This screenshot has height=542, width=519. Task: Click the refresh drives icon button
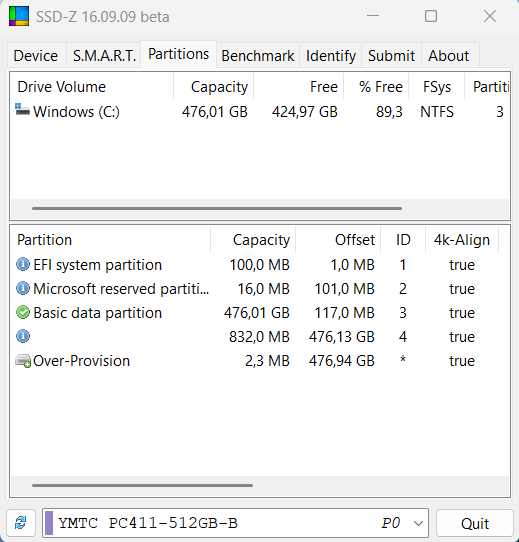point(21,523)
